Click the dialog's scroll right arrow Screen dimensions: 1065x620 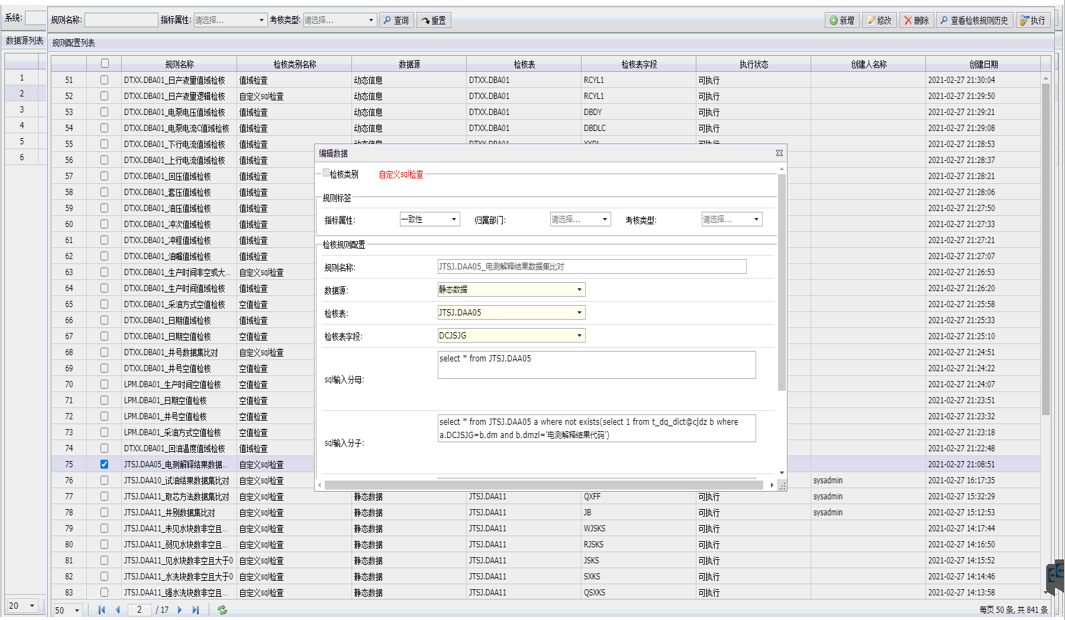pyautogui.click(x=772, y=485)
